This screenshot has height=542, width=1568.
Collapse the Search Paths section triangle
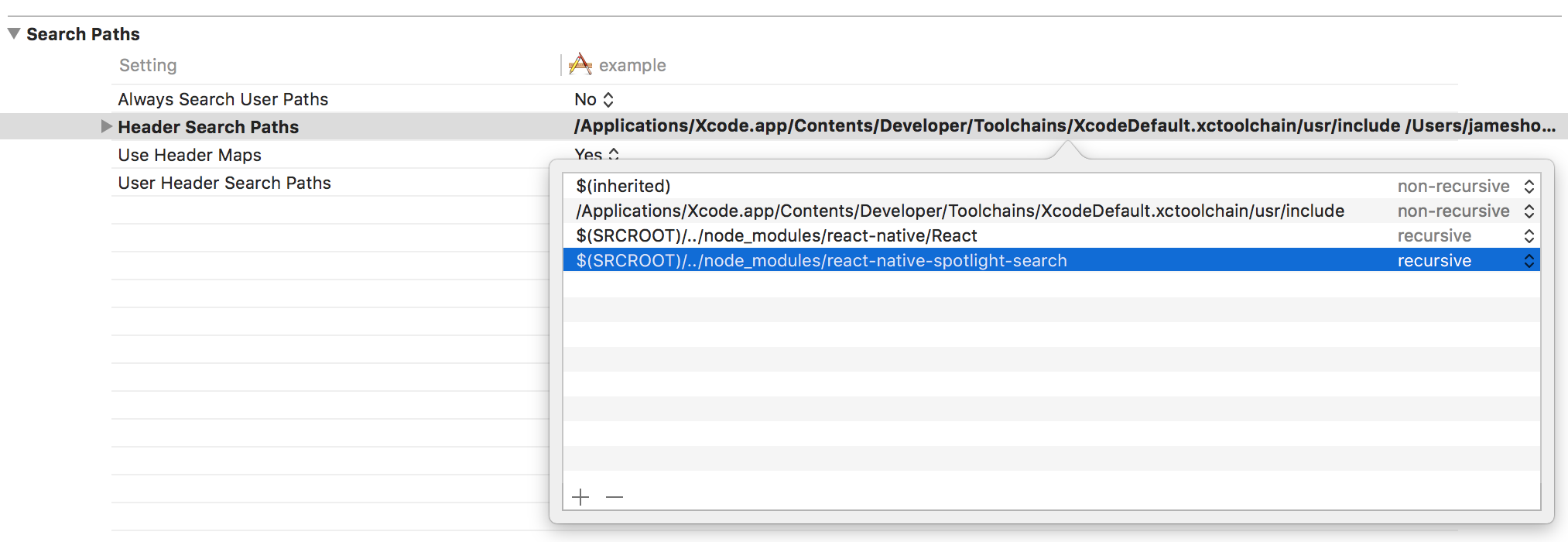[x=14, y=33]
